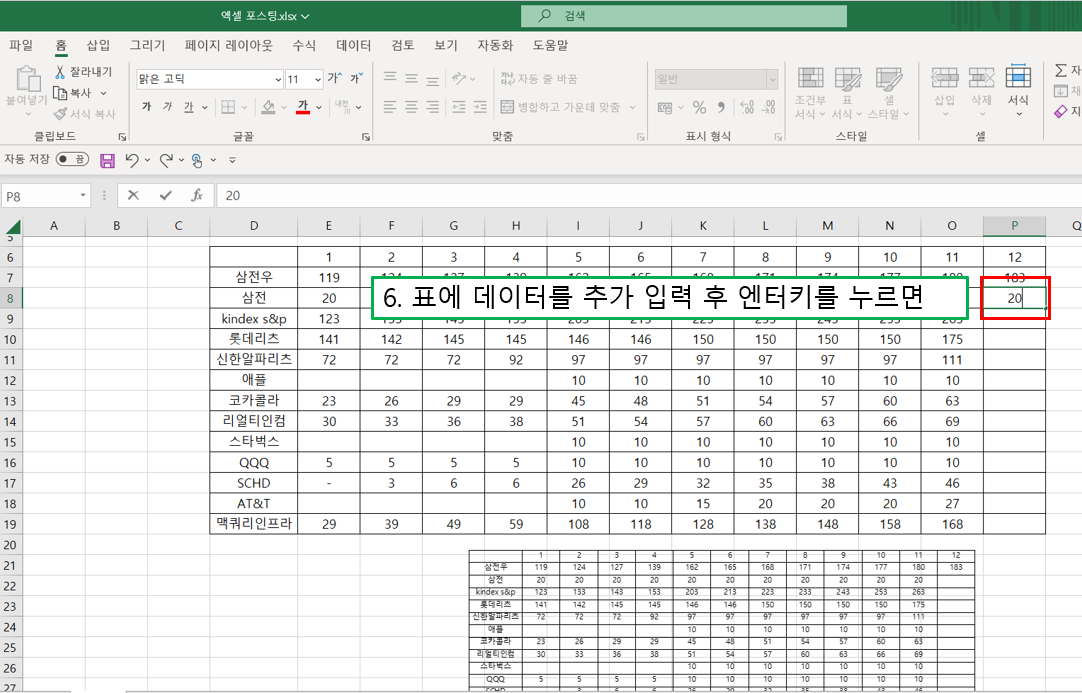The height and width of the screenshot is (693, 1082).
Task: Open Cell Styles (셀 스타일)
Action: coord(889,92)
